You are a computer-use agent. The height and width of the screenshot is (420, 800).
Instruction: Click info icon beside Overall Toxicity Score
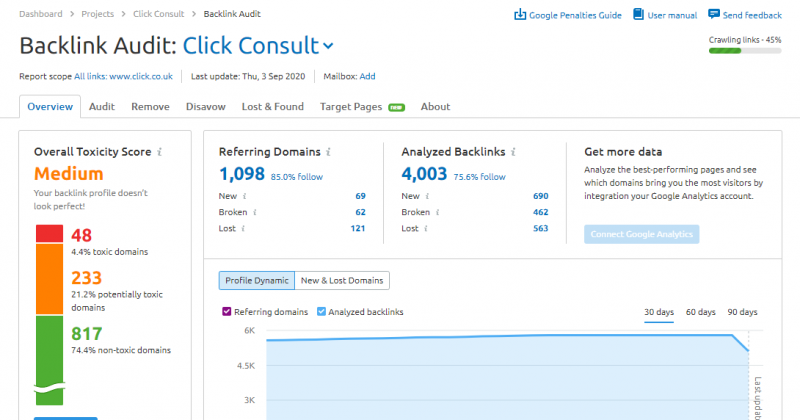[160, 152]
